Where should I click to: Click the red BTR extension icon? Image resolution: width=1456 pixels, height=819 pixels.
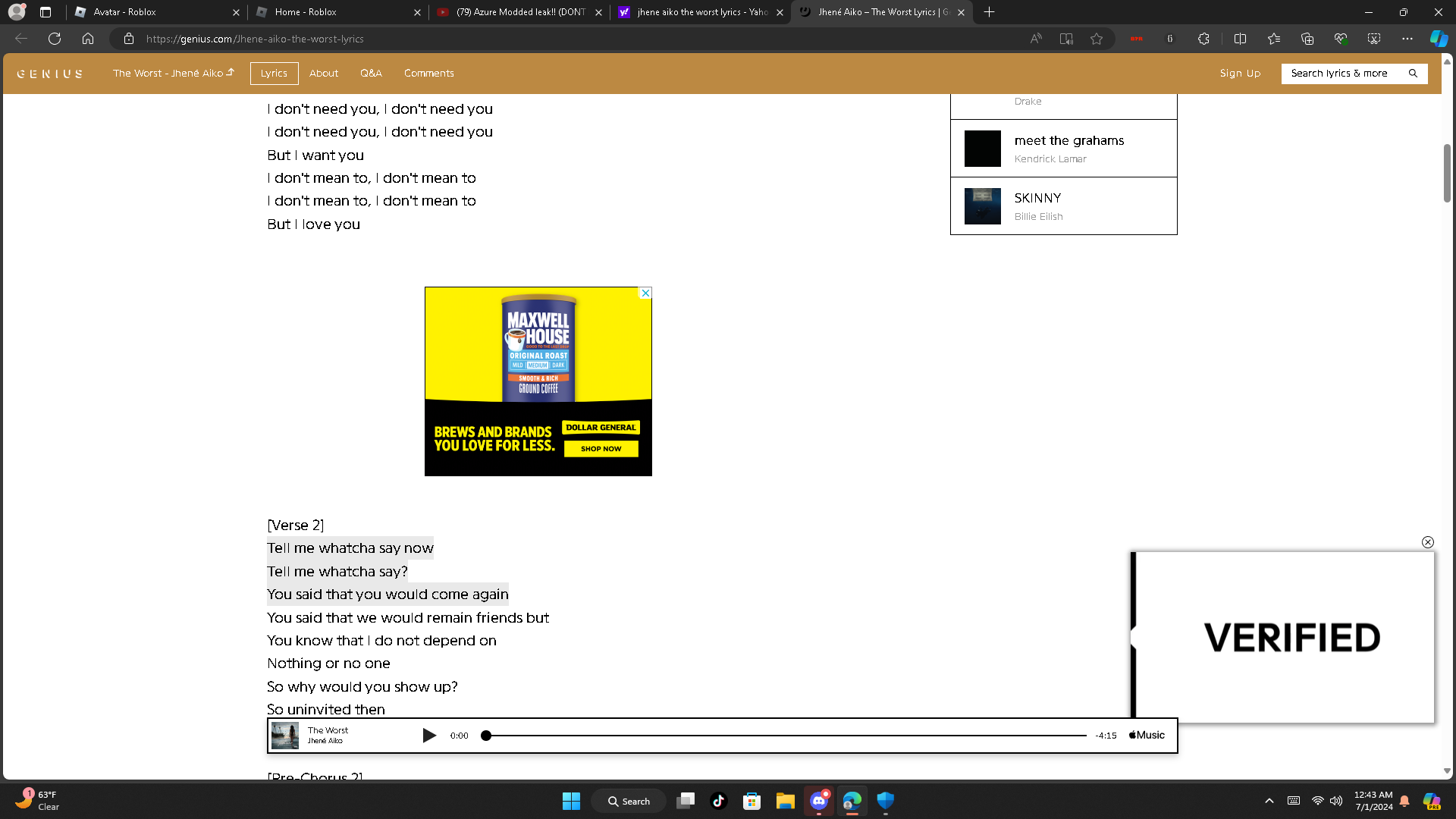pyautogui.click(x=1136, y=39)
